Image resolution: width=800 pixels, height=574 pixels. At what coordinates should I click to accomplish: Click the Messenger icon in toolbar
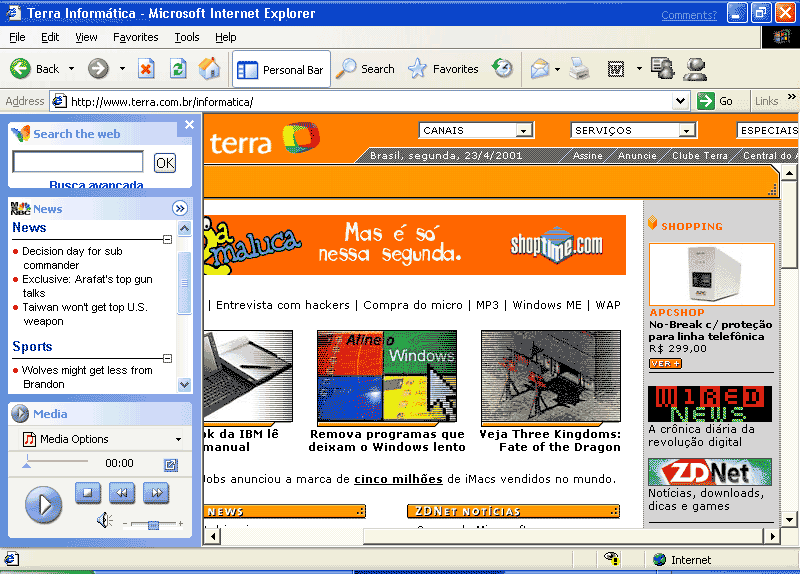click(x=695, y=69)
